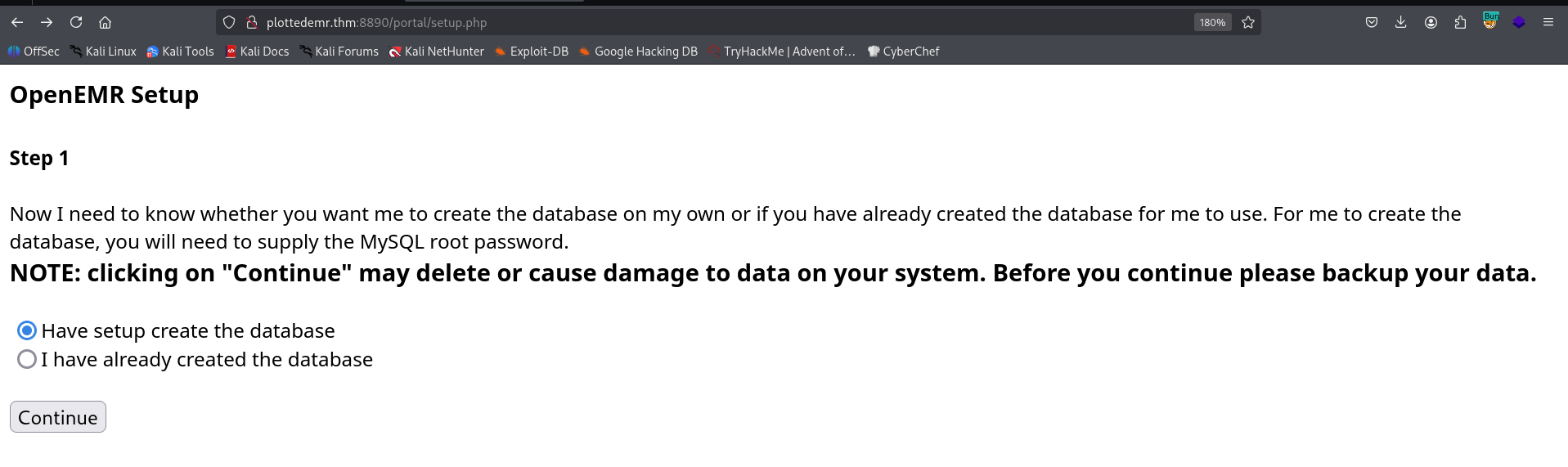Open the Extensions puzzle icon
Screen dimensions: 1568x467
[1460, 22]
